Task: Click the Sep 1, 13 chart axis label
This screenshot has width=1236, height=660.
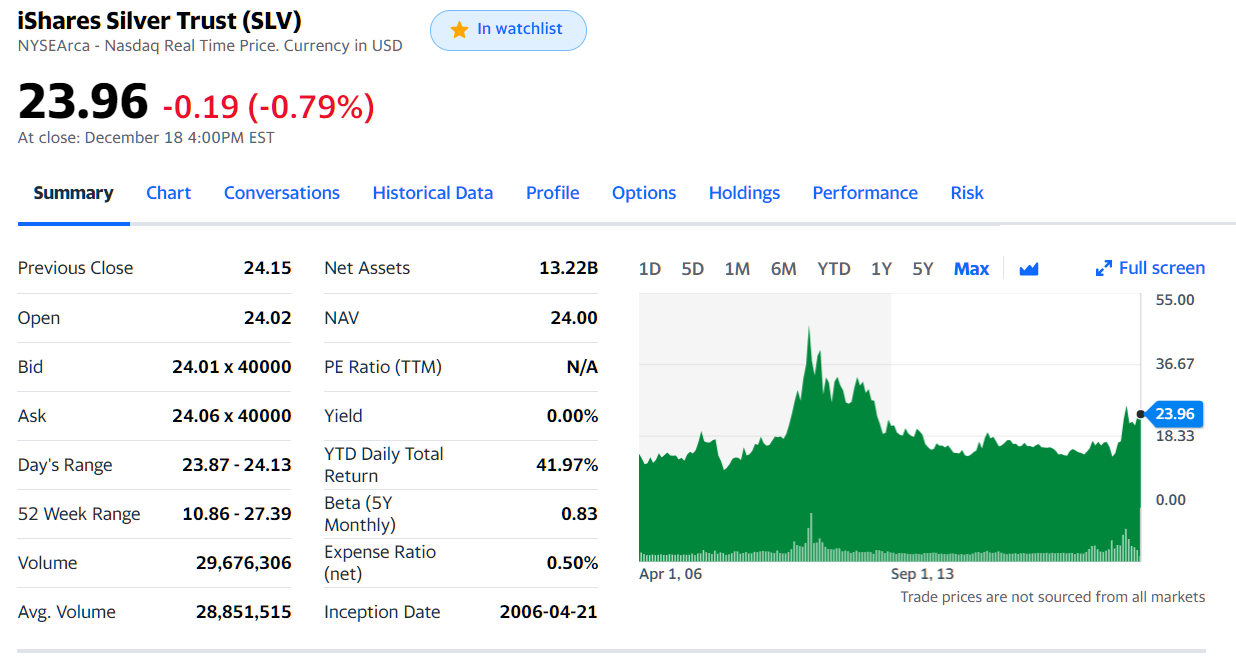Action: (922, 574)
